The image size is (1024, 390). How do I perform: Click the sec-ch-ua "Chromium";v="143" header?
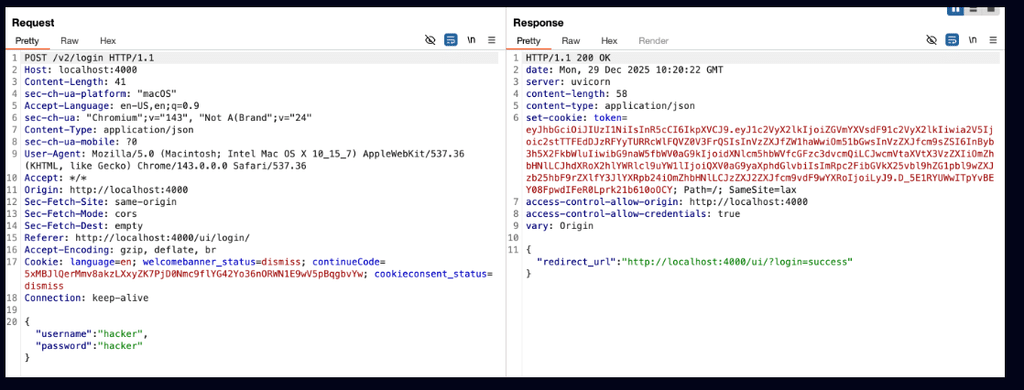point(168,118)
